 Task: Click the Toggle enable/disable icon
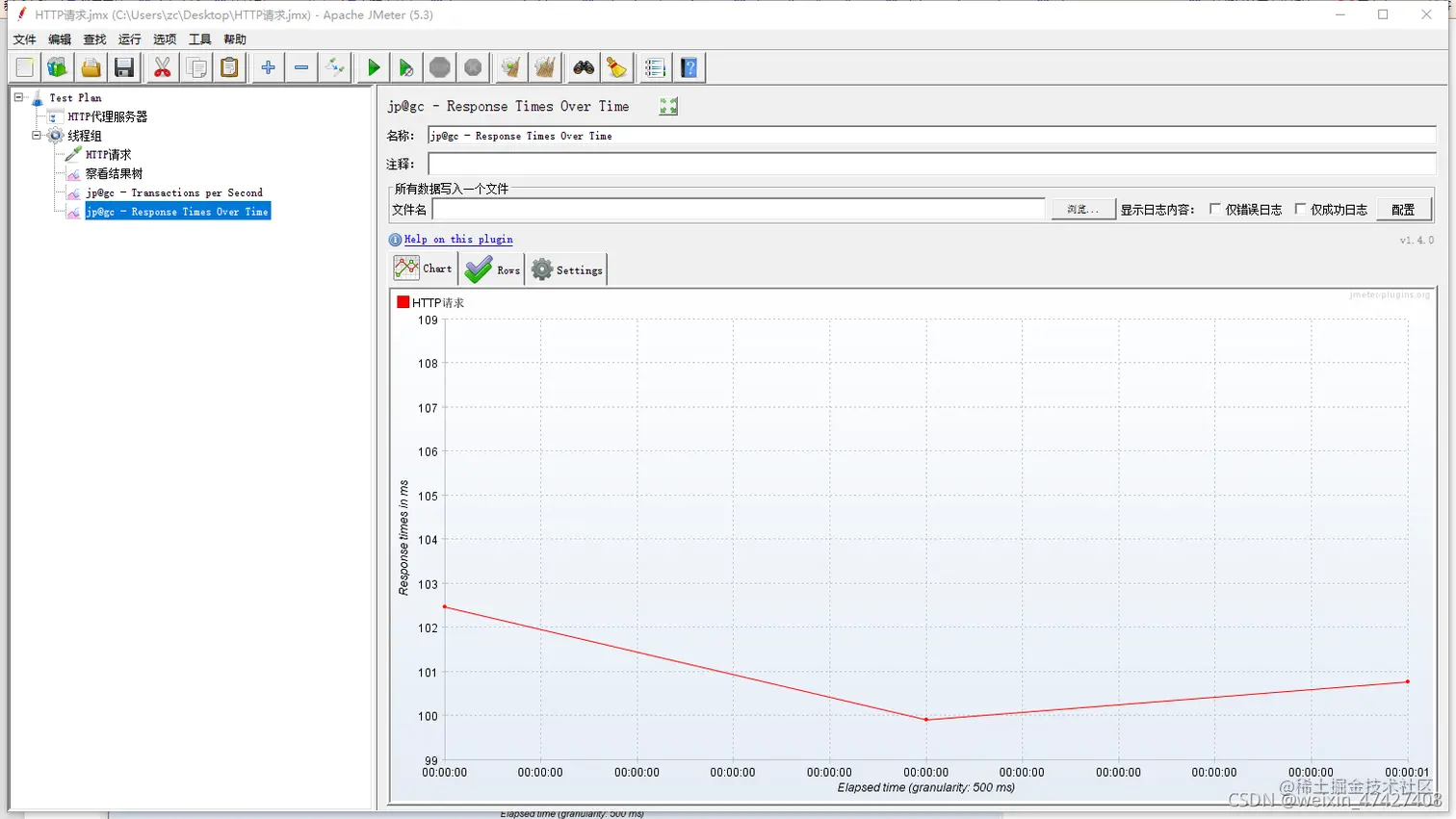334,67
